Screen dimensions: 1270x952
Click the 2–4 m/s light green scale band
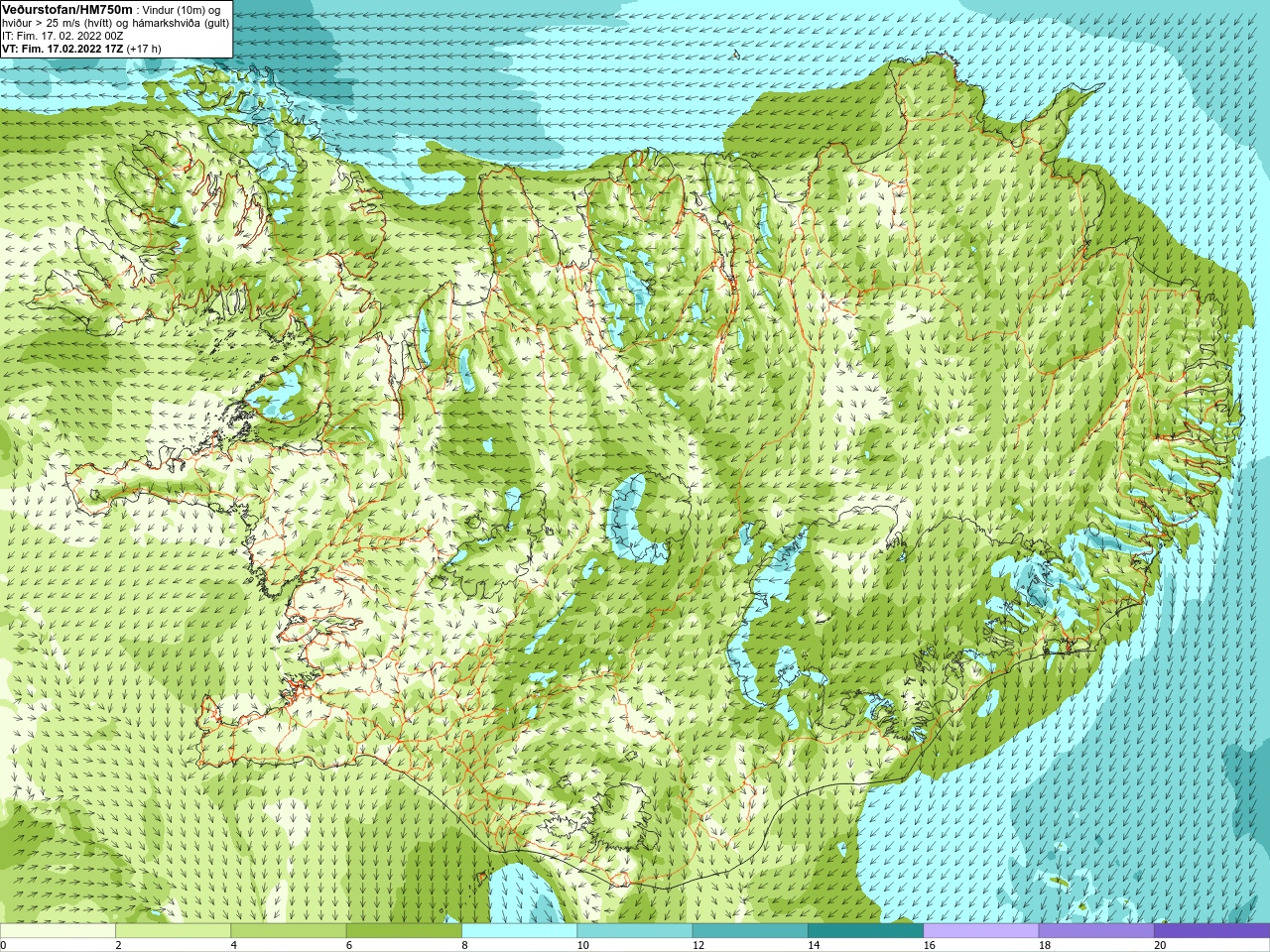click(174, 931)
